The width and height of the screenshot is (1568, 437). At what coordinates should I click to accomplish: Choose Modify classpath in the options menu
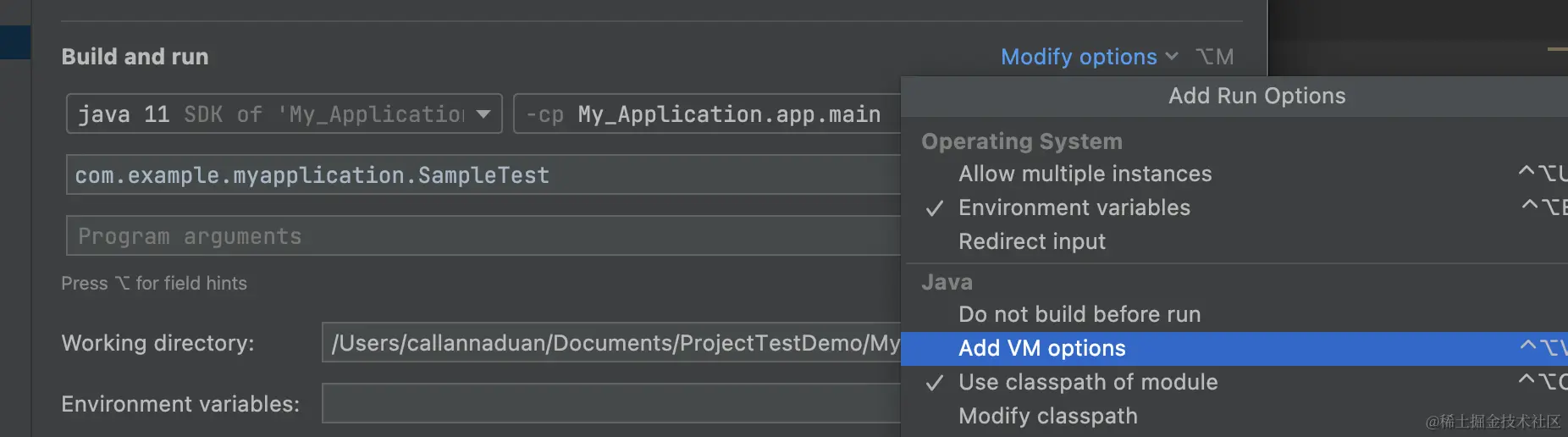pos(1047,416)
